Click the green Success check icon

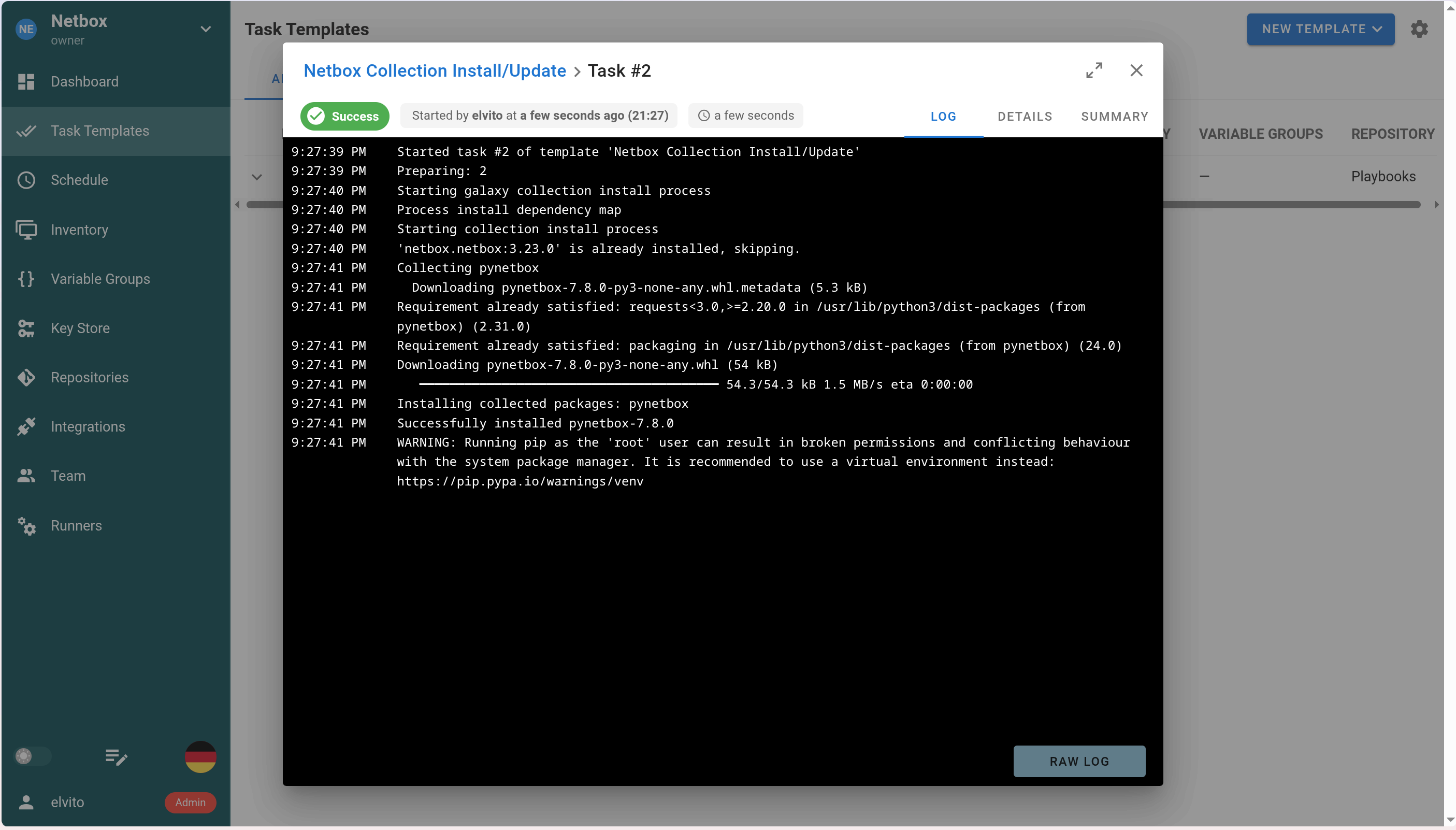click(x=316, y=116)
